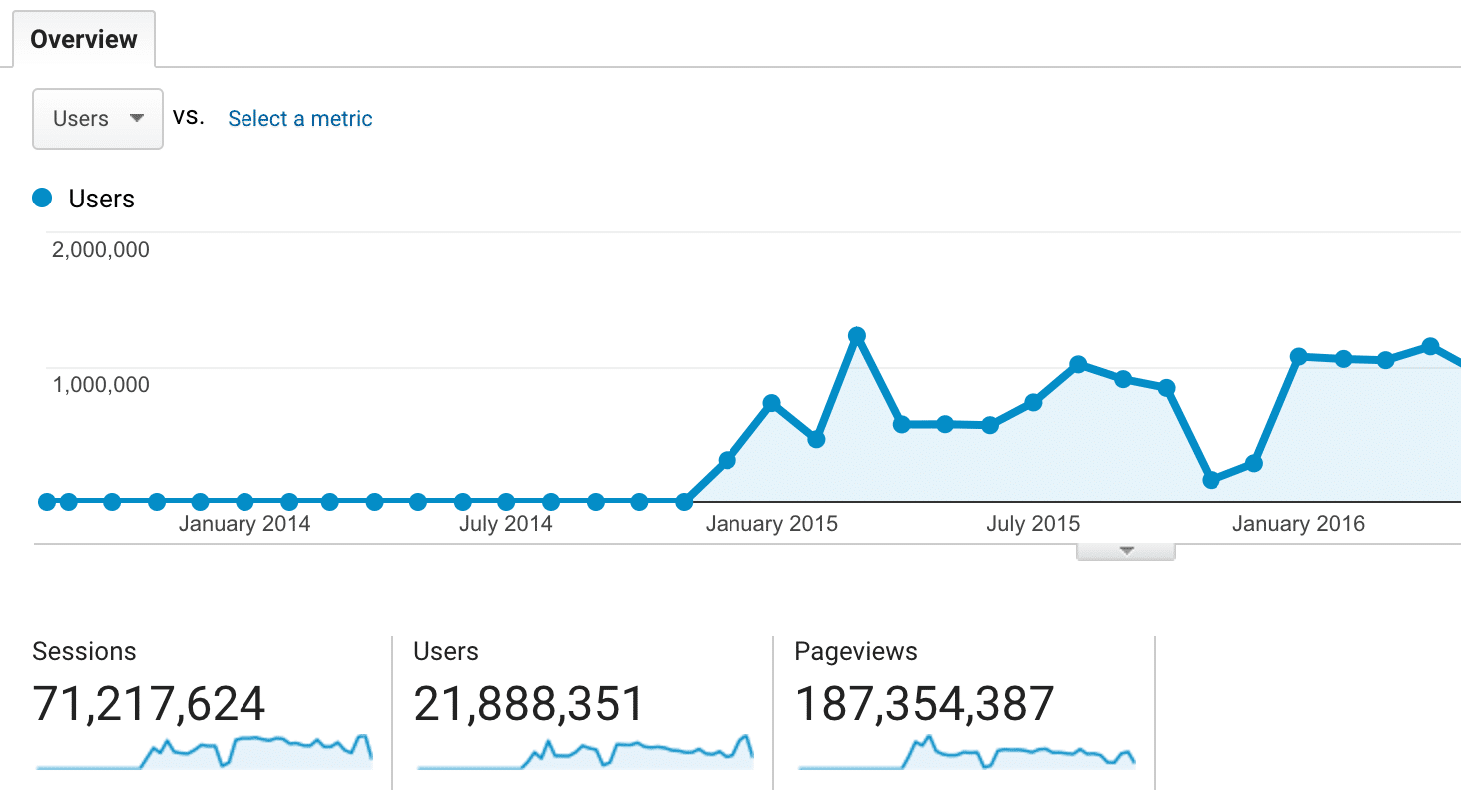Click the Users count 21,888,351
This screenshot has width=1461, height=812.
(528, 703)
